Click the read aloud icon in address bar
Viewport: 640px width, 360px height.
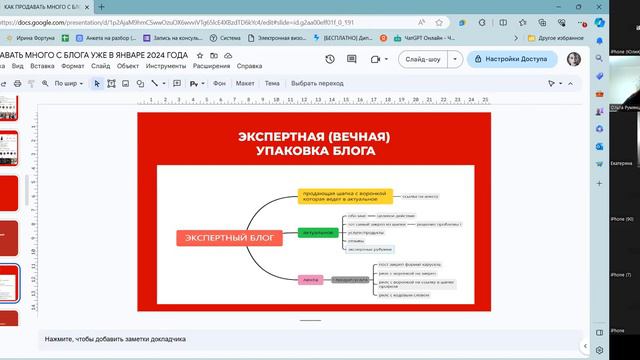pos(421,23)
